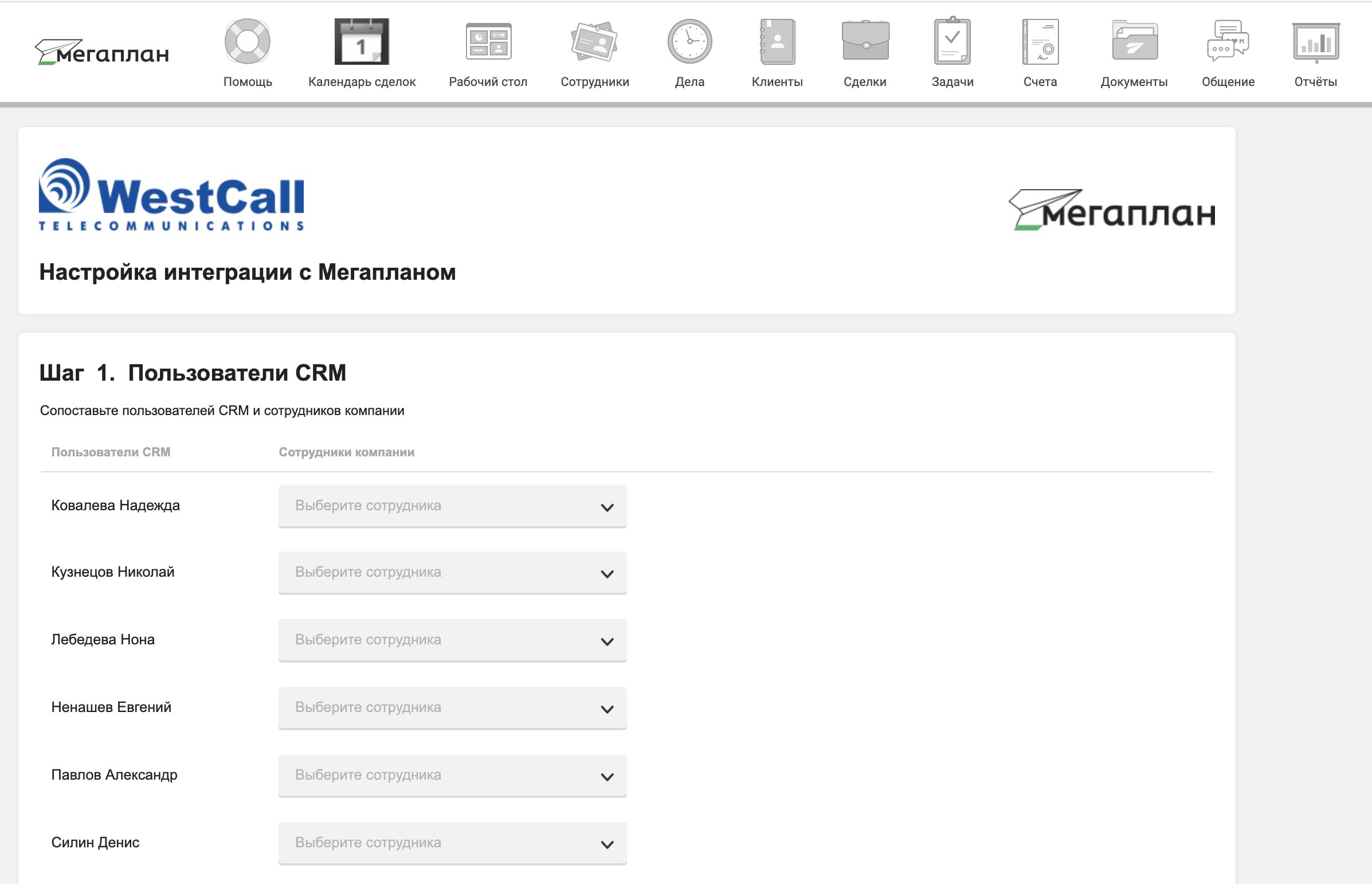
Task: Open the Рабочий стол dashboard icon
Action: [x=488, y=41]
